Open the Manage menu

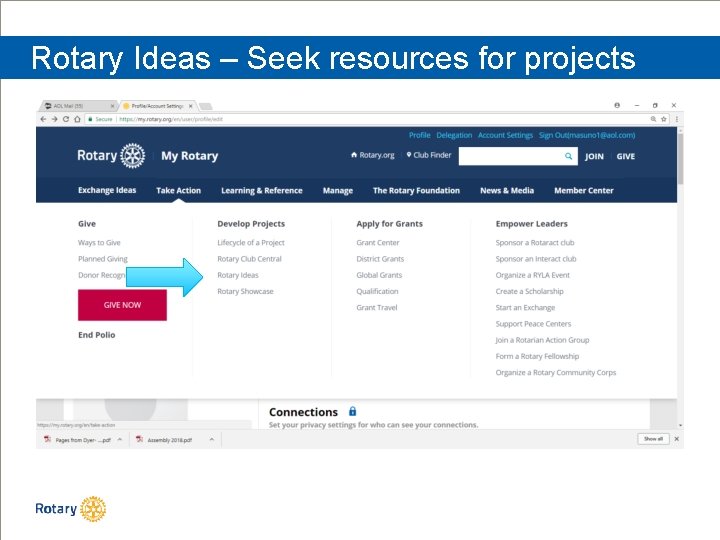(x=338, y=191)
